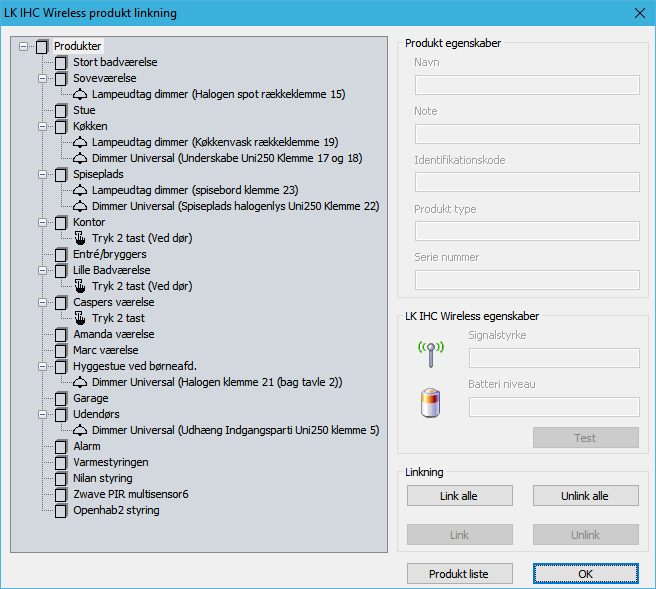The height and width of the screenshot is (589, 656).
Task: Click the push-button icon under Kontor
Action: 80,238
